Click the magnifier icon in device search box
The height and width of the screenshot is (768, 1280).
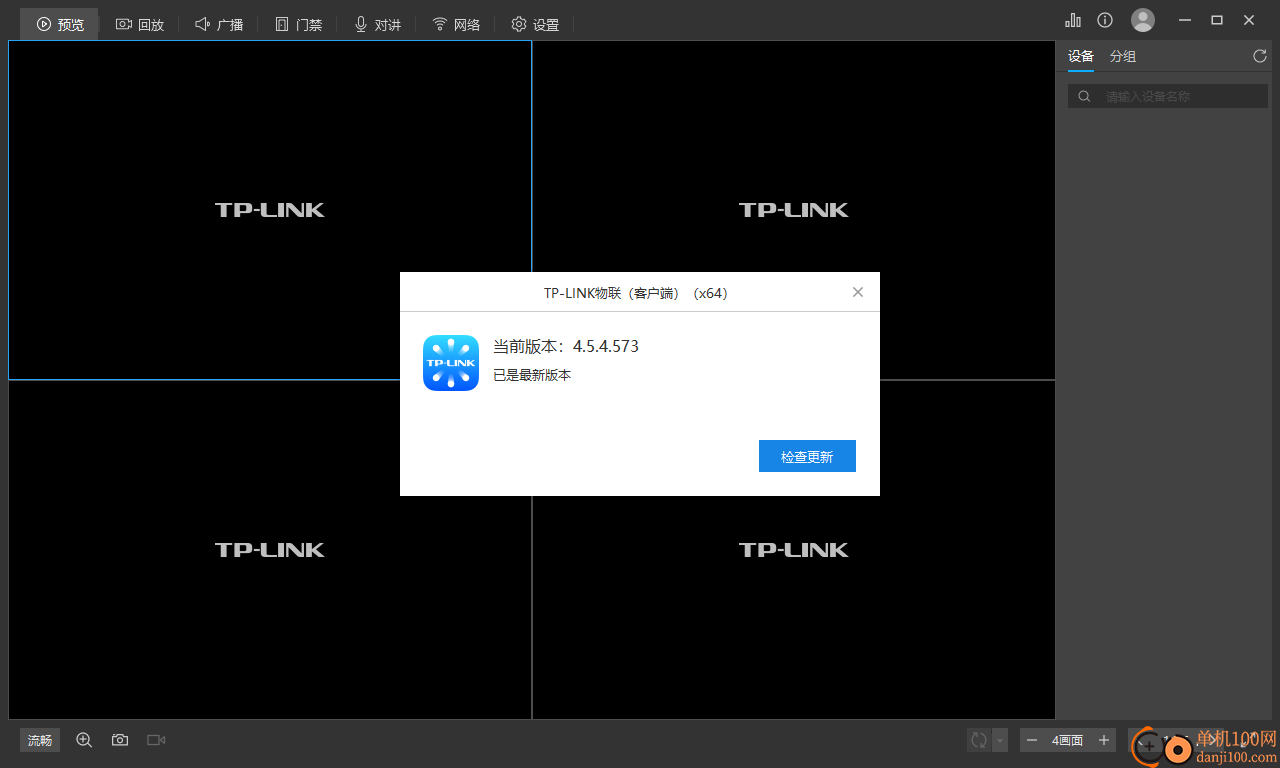pos(1084,96)
